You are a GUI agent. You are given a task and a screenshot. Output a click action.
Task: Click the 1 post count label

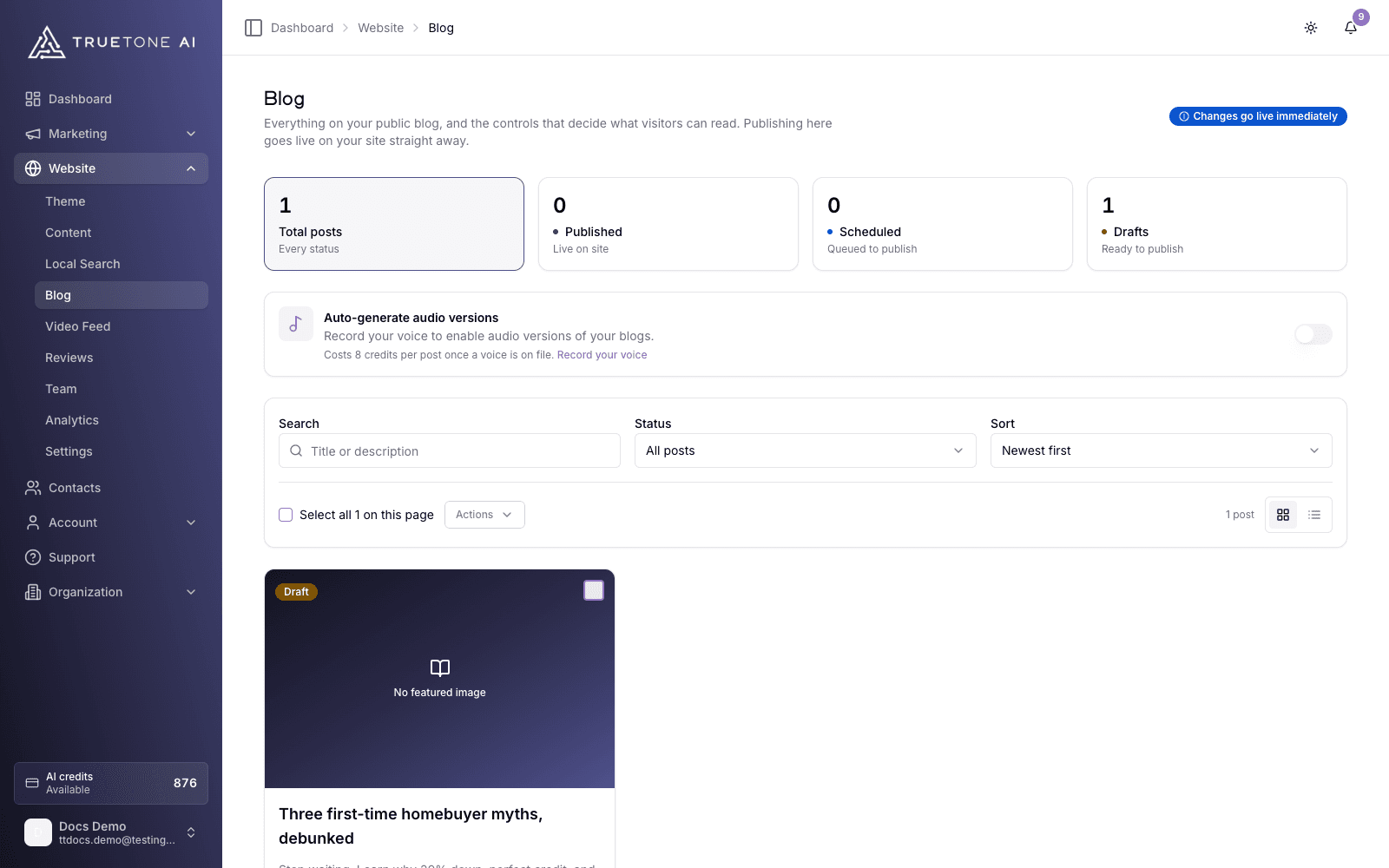coord(1240,515)
